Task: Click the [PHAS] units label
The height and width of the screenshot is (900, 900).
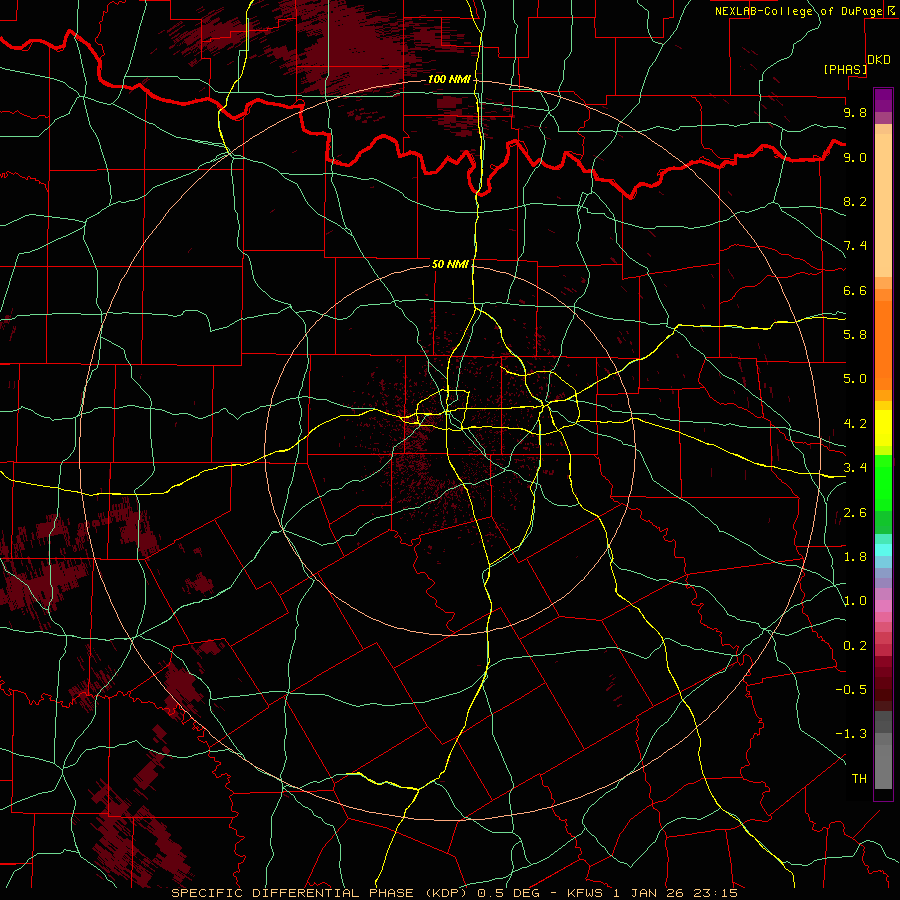Action: (x=845, y=69)
